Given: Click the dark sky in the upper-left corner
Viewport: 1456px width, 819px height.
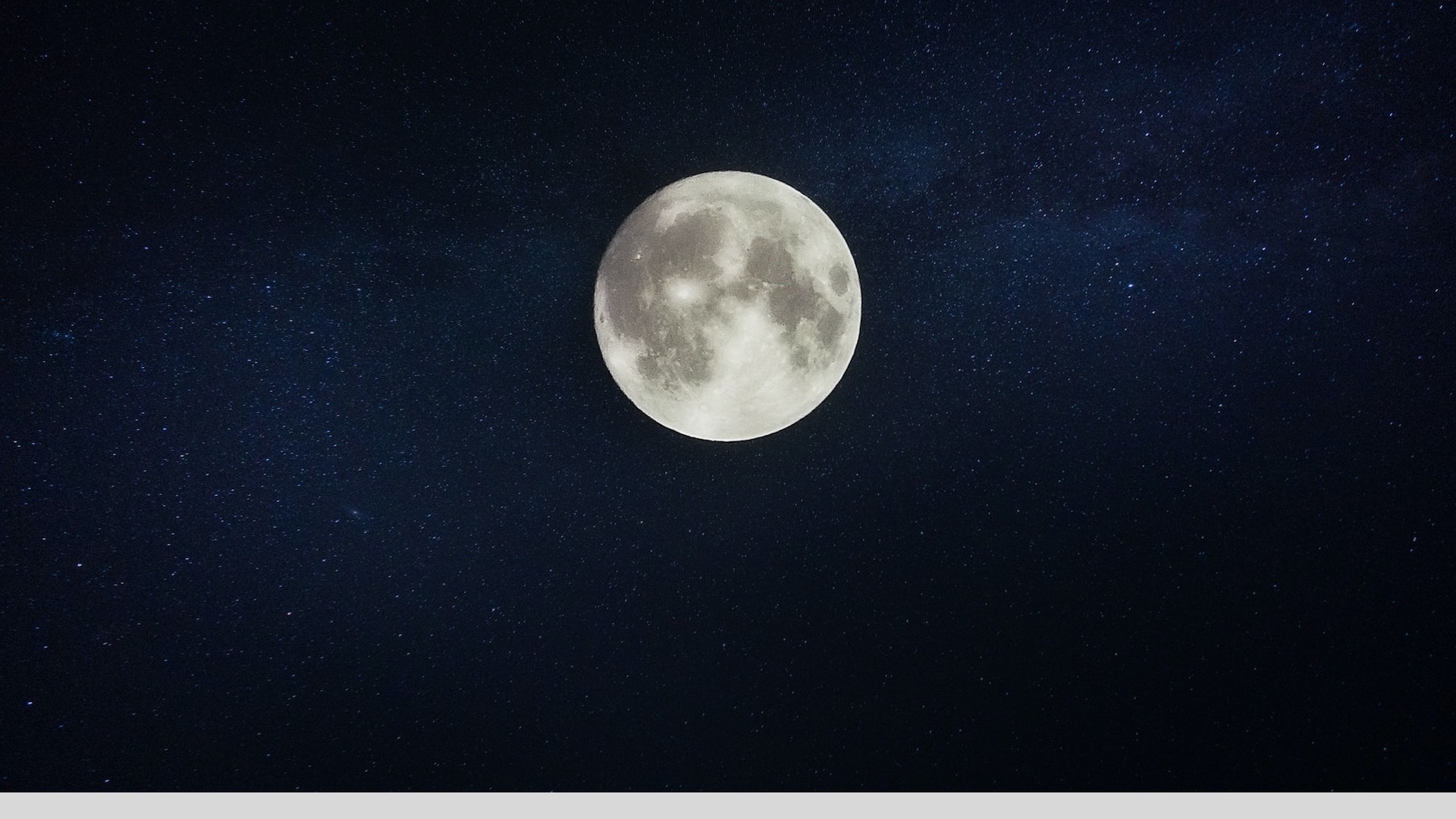Looking at the screenshot, I should point(45,38).
